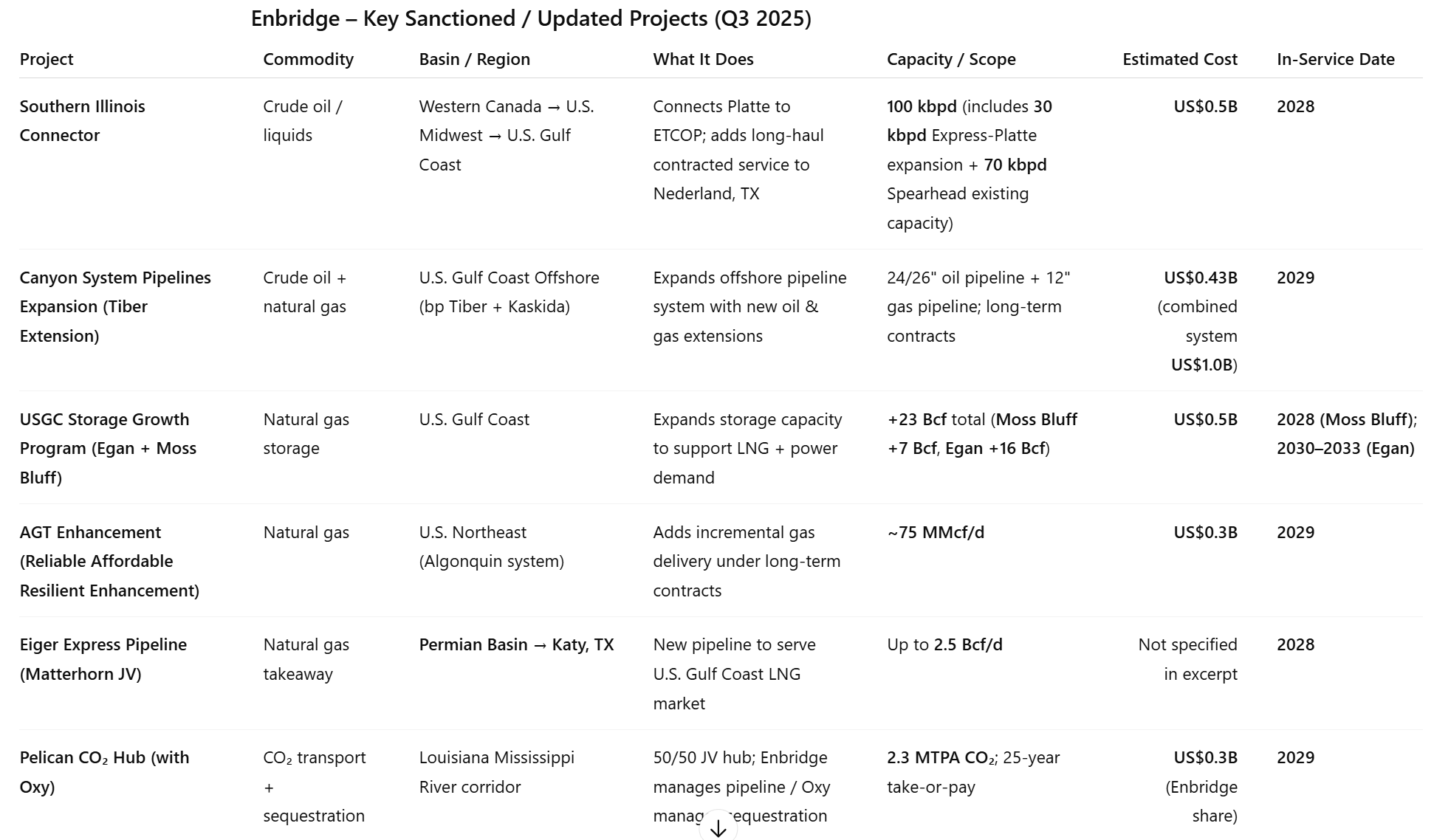Click the Basin / Region column header
Viewport: 1434px width, 840px height.
[474, 59]
